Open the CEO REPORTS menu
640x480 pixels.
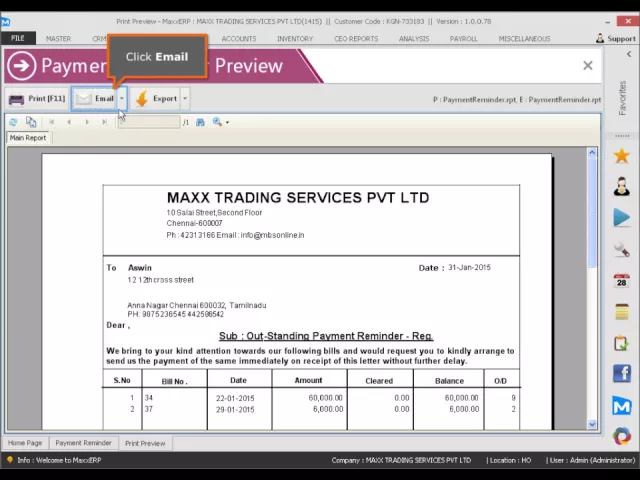click(356, 39)
